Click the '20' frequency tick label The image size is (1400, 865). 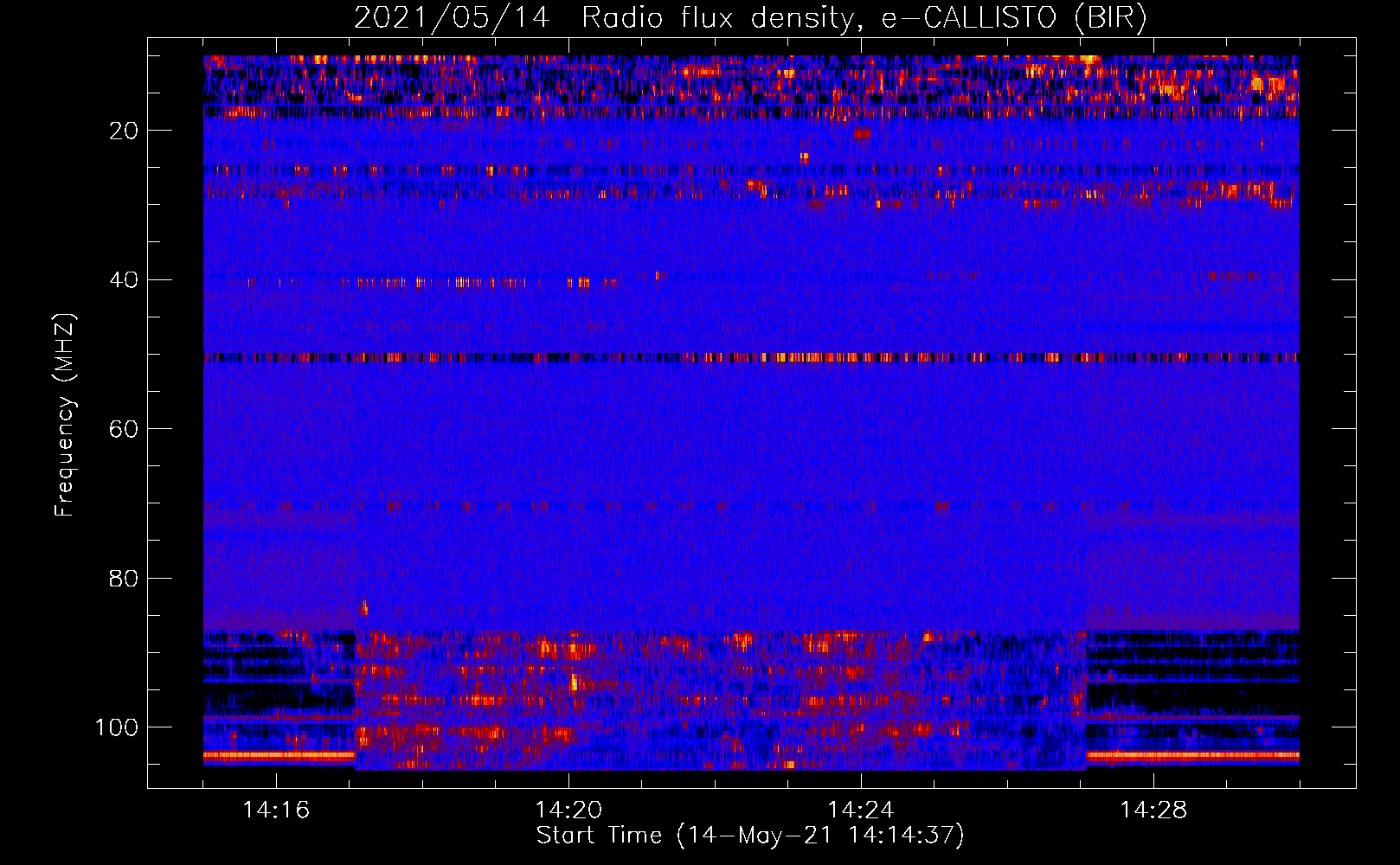click(125, 131)
